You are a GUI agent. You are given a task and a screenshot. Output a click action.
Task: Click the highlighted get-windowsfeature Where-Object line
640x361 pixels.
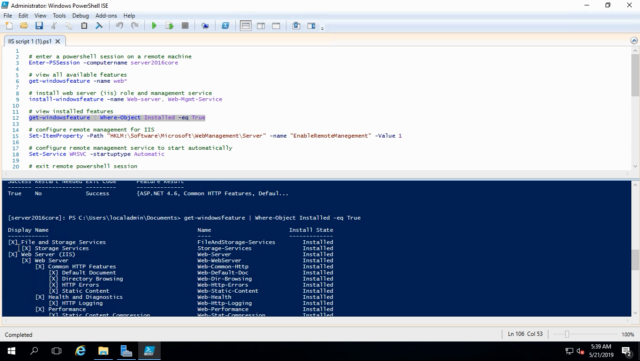click(x=117, y=118)
